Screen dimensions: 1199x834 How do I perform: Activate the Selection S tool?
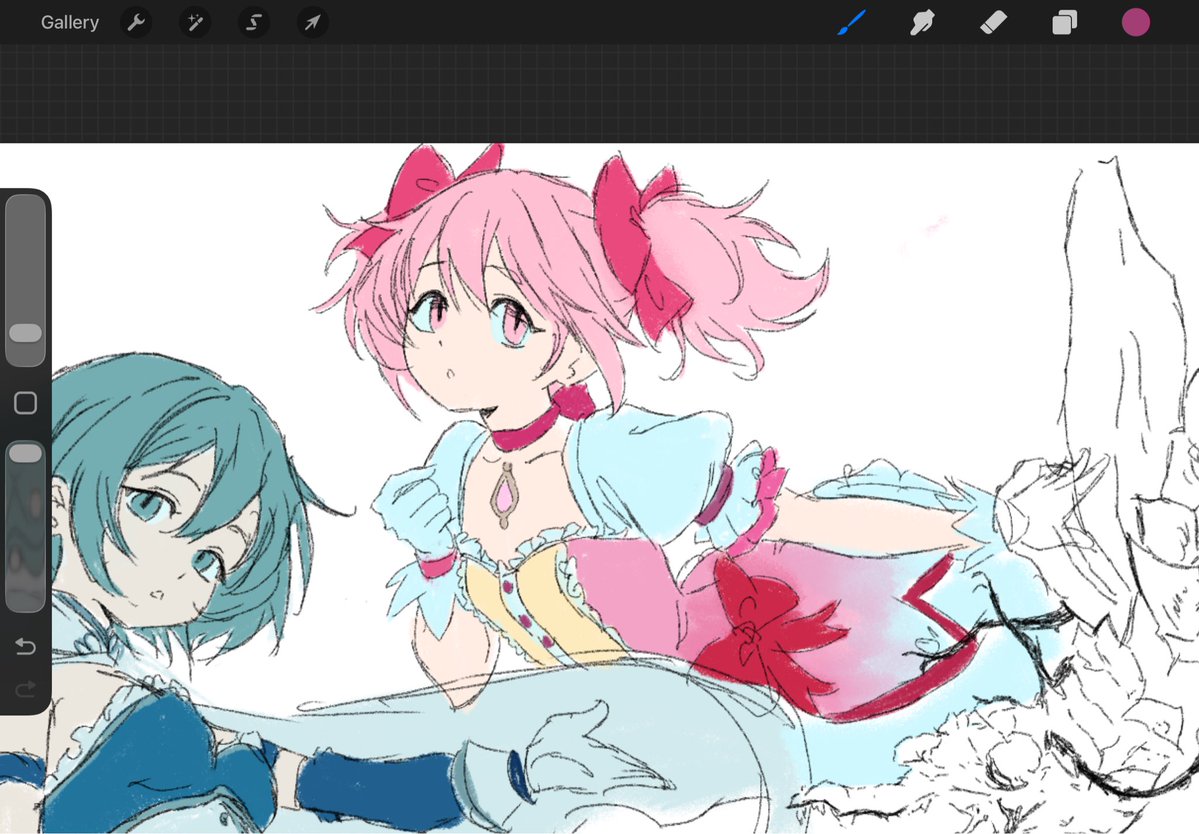point(254,22)
